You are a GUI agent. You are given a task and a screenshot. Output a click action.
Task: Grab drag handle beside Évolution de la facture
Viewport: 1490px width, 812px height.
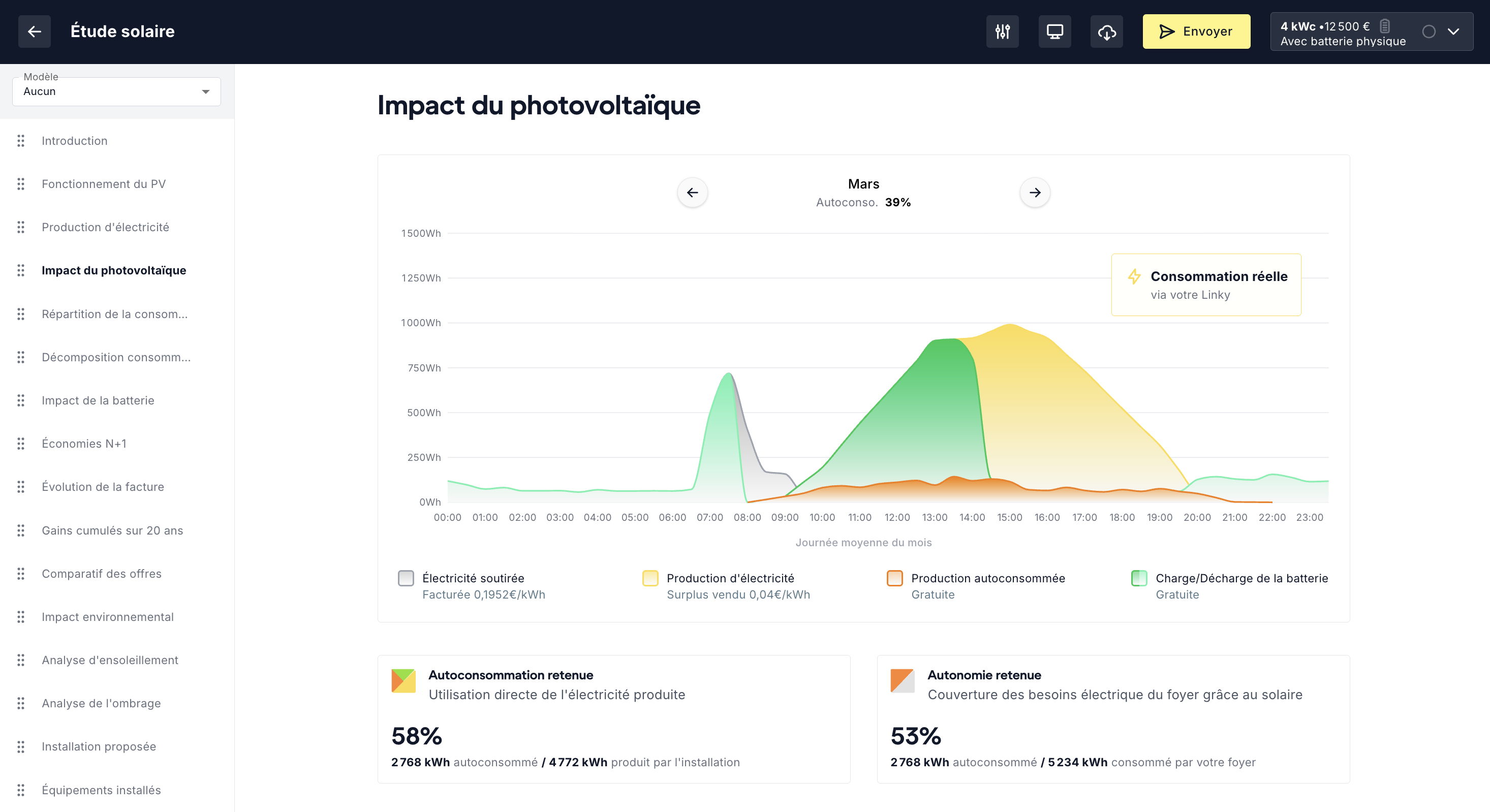(x=21, y=487)
